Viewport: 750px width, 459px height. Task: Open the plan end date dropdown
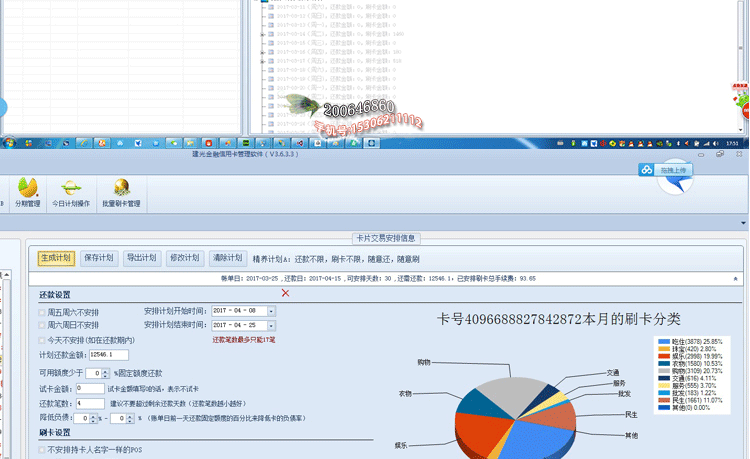pyautogui.click(x=270, y=325)
